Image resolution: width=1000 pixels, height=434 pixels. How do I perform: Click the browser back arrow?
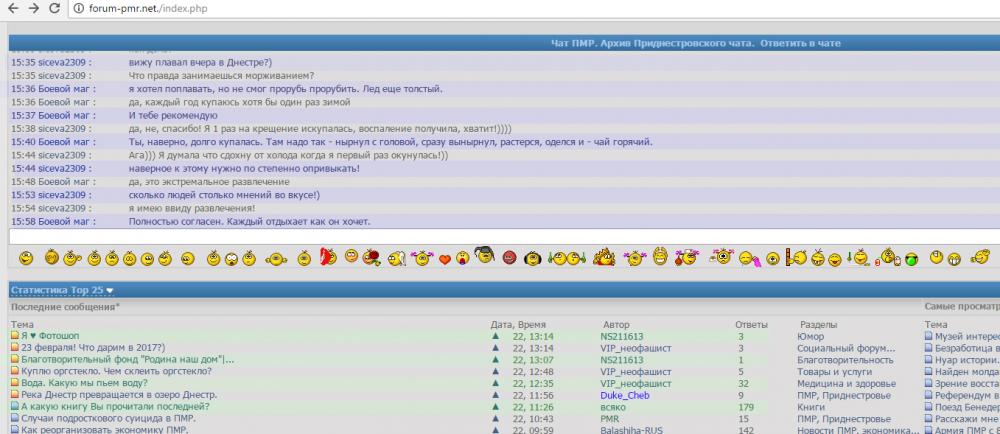pyautogui.click(x=11, y=8)
